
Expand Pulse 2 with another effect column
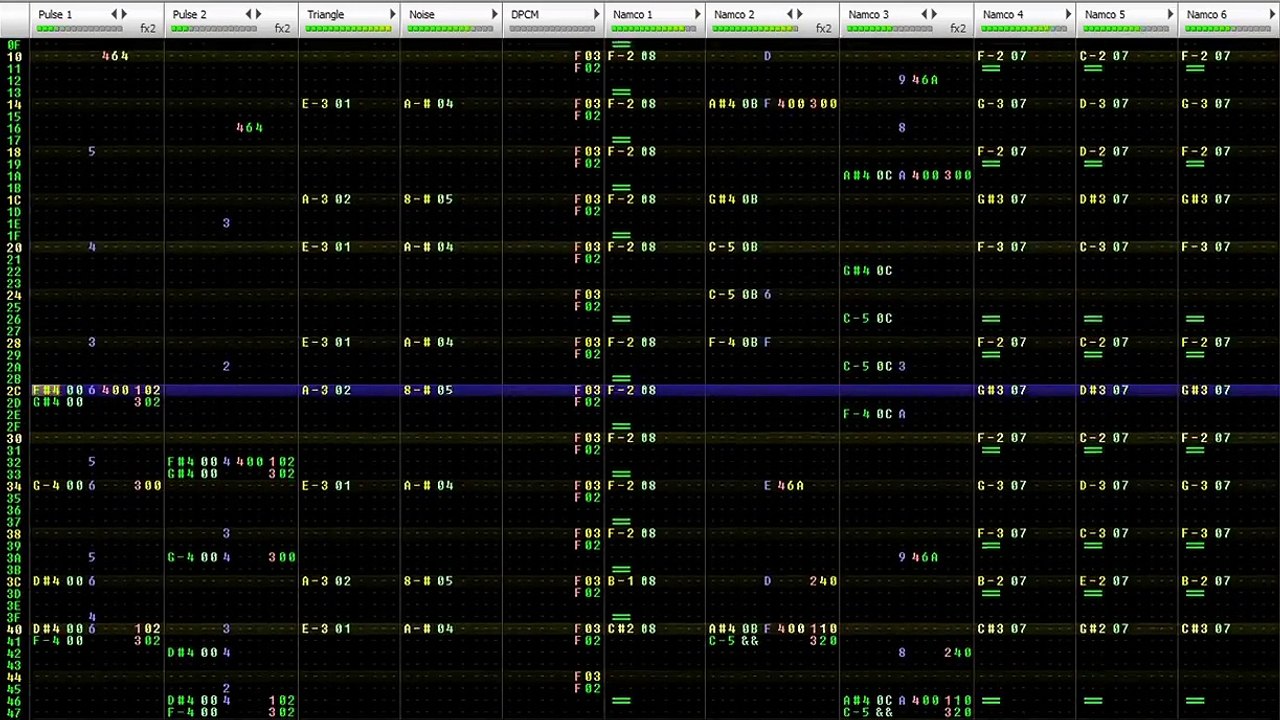pos(258,14)
